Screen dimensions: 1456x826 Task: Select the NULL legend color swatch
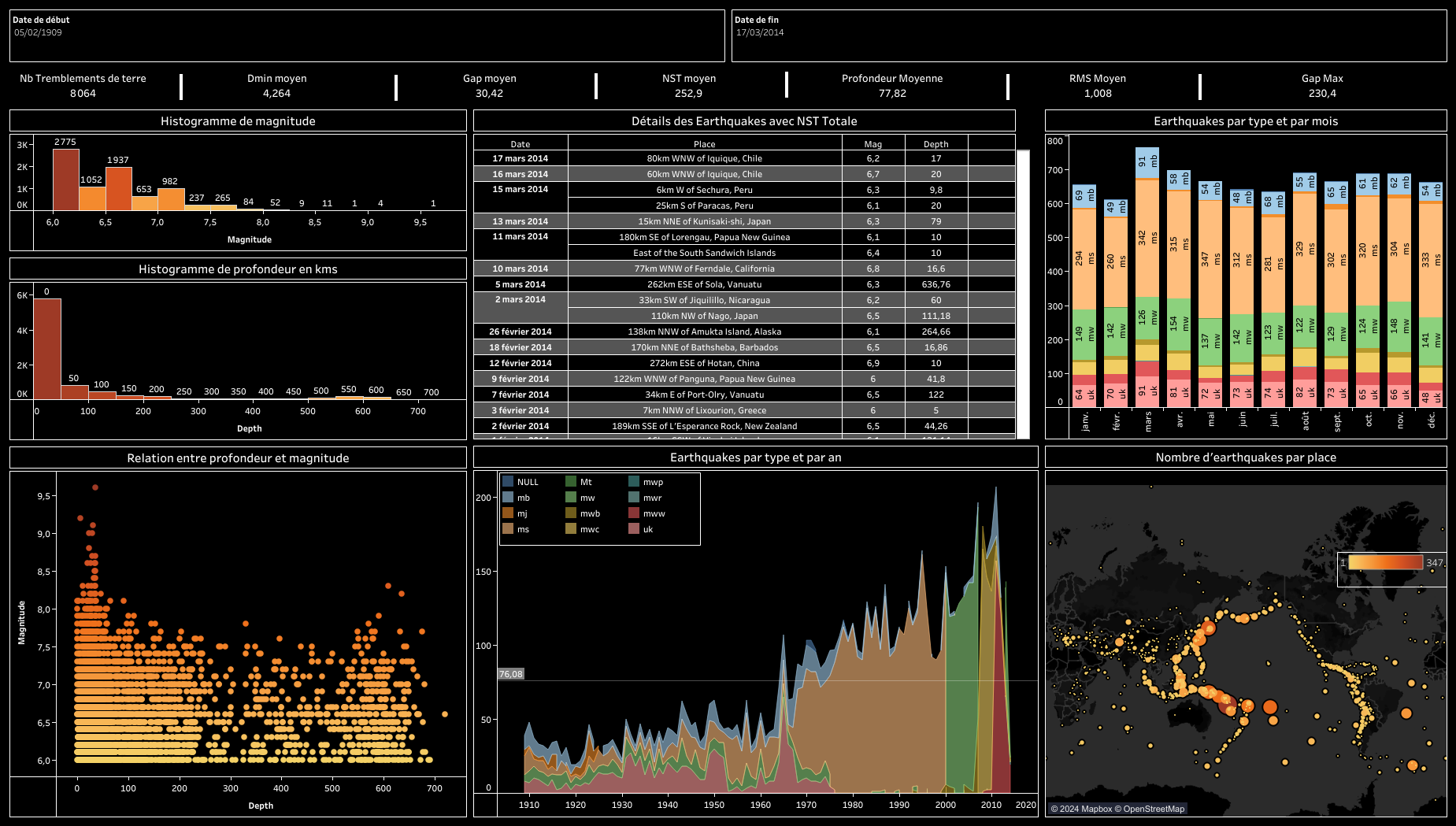coord(508,482)
